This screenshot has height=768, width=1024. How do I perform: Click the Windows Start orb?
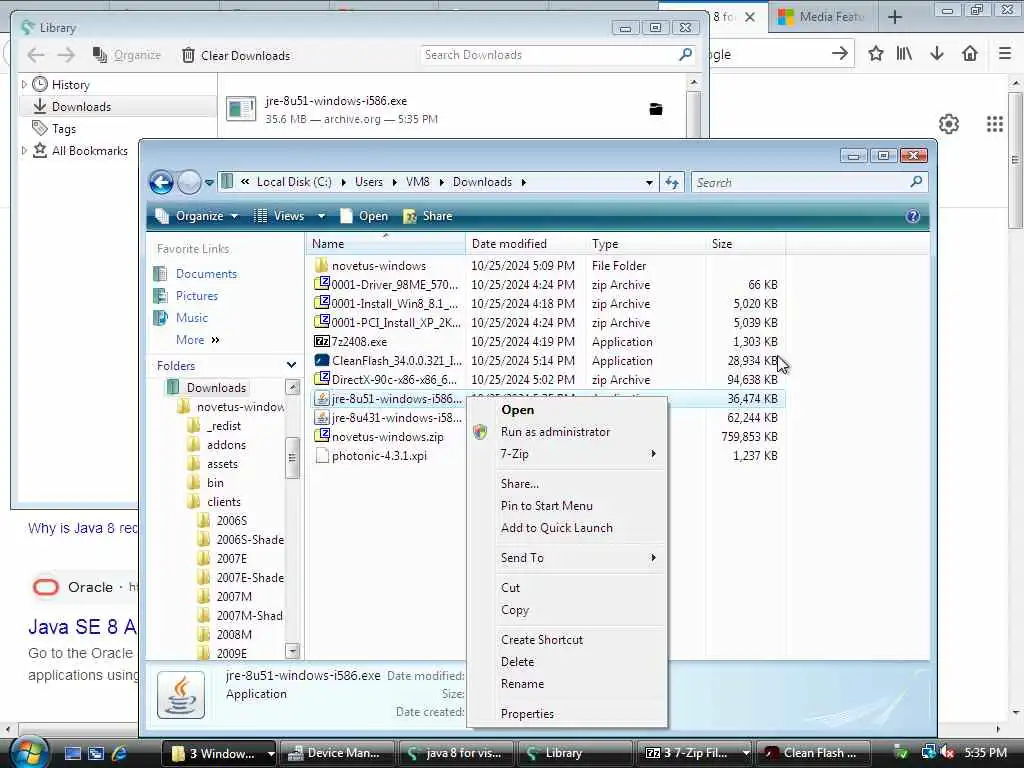[x=29, y=752]
